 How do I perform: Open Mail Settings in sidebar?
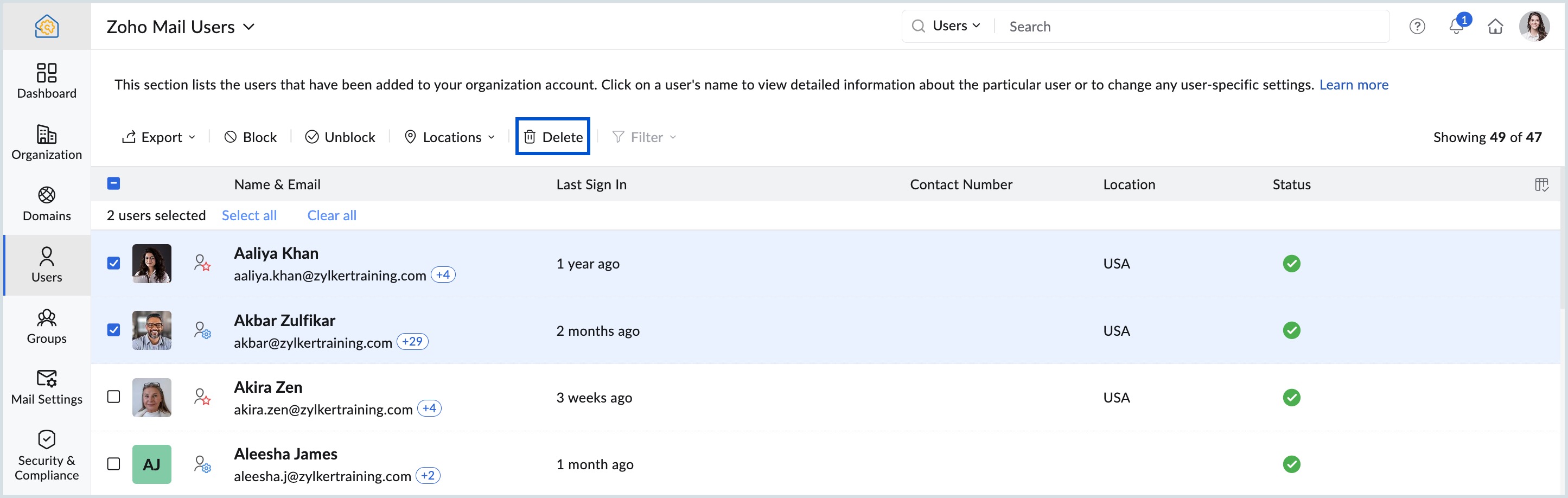[47, 387]
